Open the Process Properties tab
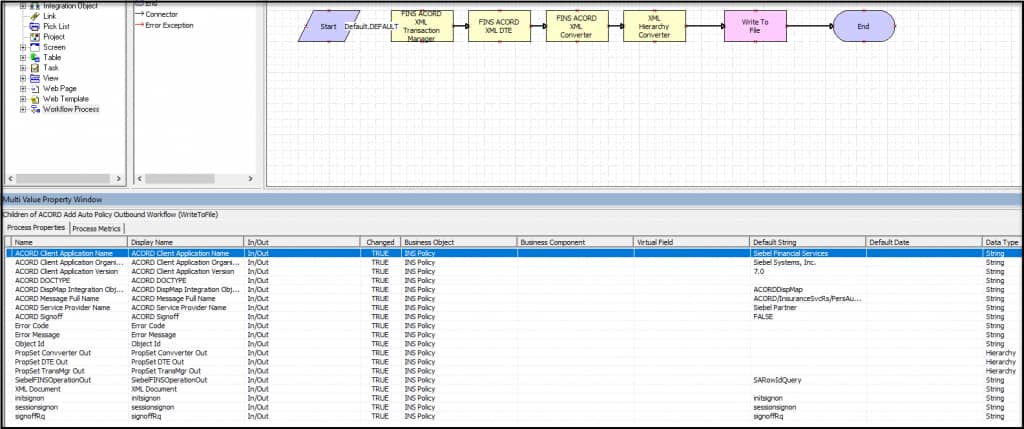This screenshot has width=1024, height=429. tap(36, 228)
